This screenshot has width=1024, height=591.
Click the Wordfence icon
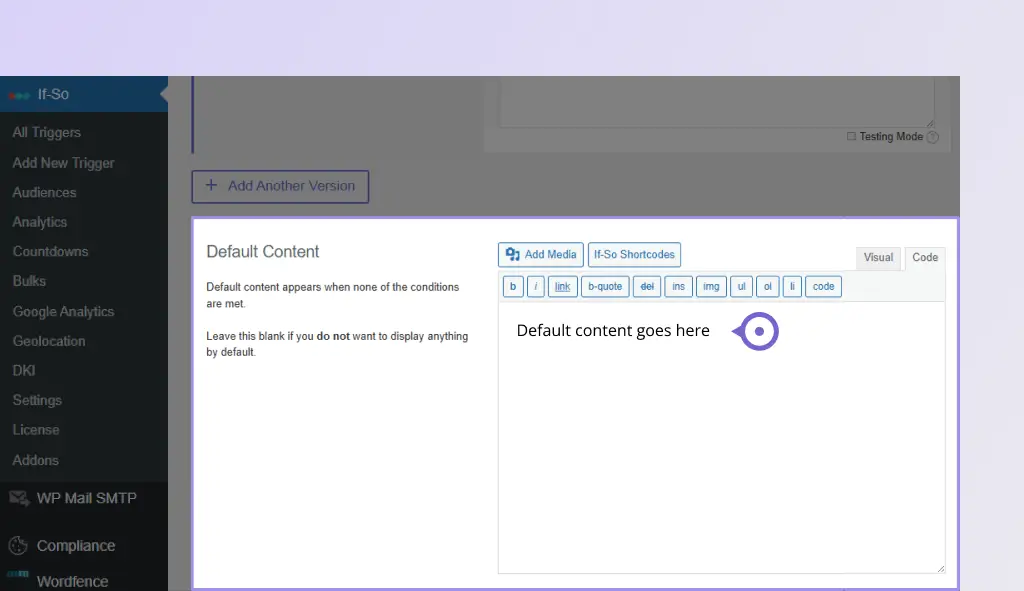pyautogui.click(x=18, y=575)
